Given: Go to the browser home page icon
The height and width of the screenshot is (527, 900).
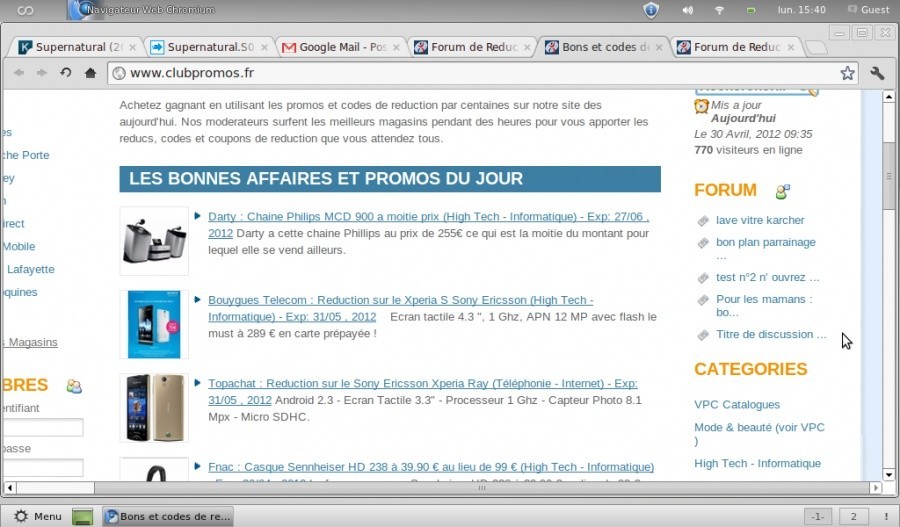Looking at the screenshot, I should click(x=90, y=73).
